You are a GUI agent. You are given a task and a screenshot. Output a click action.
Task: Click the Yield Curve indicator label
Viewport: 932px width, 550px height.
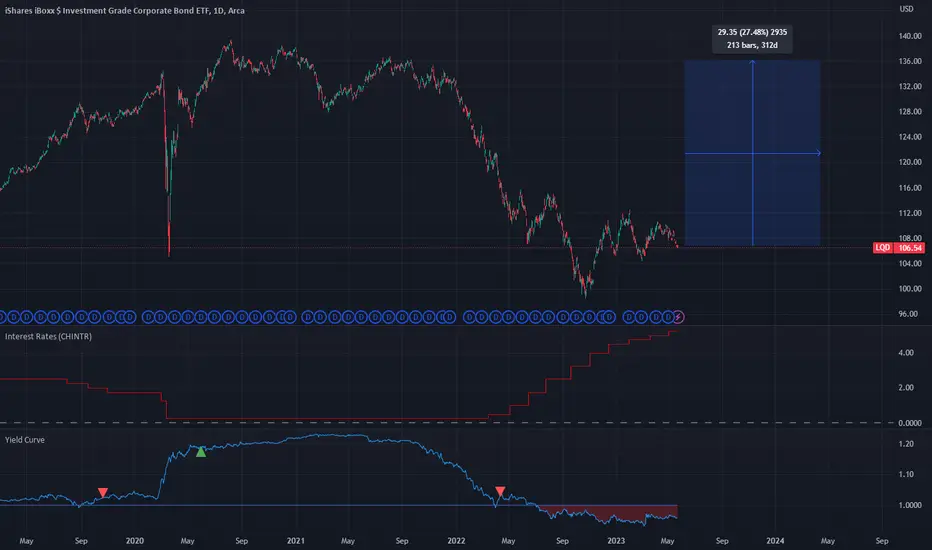pyautogui.click(x=25, y=440)
